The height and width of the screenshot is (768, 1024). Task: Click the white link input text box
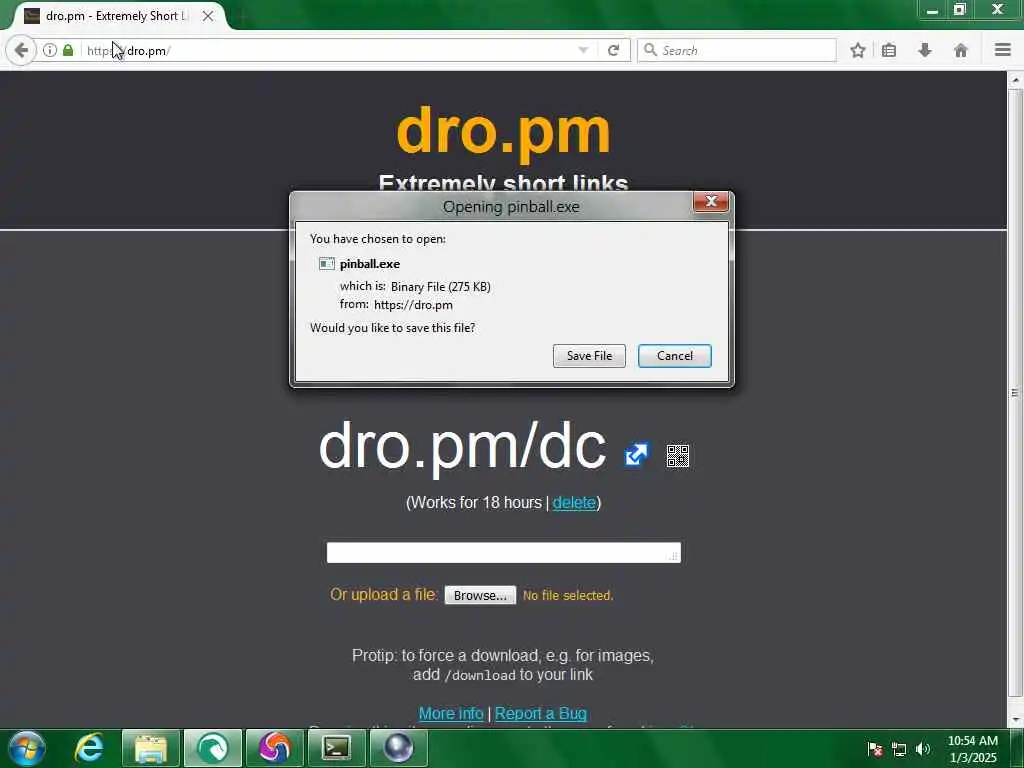coord(504,552)
